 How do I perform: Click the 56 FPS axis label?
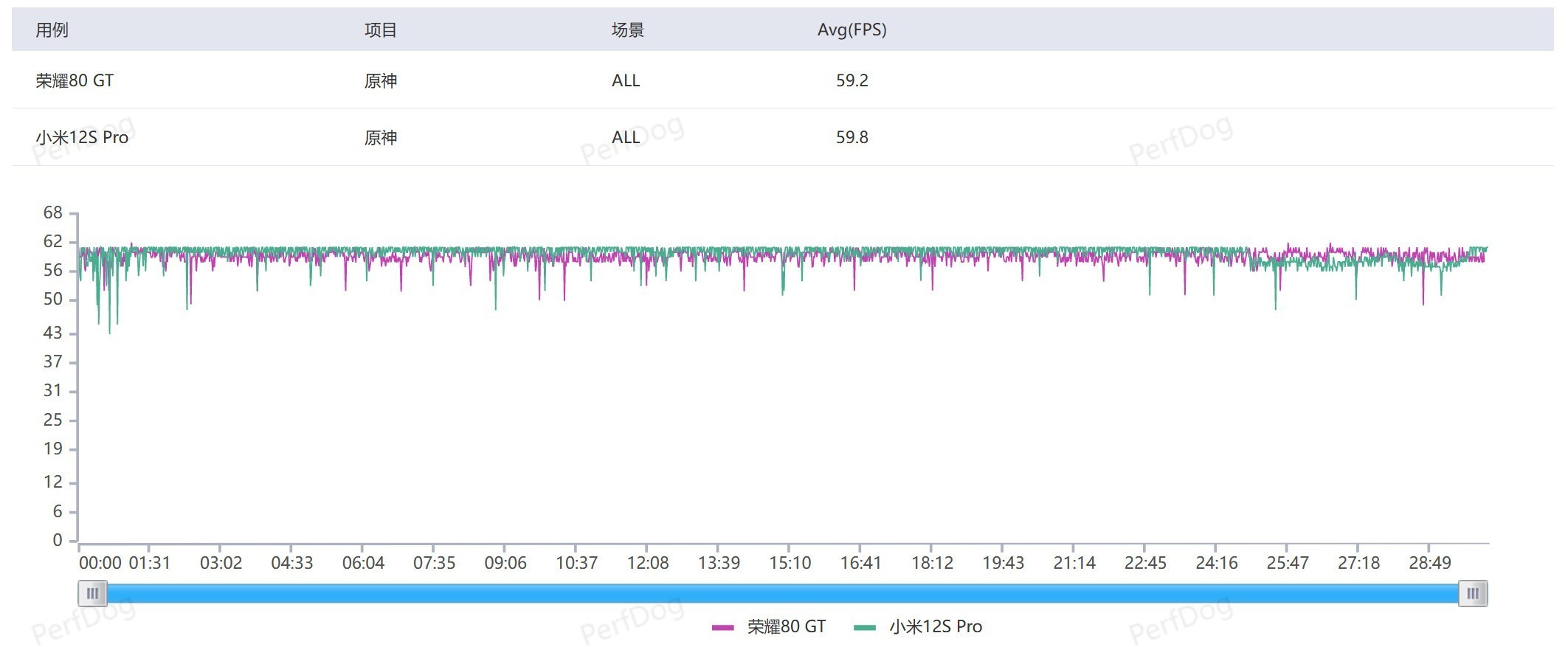[53, 271]
